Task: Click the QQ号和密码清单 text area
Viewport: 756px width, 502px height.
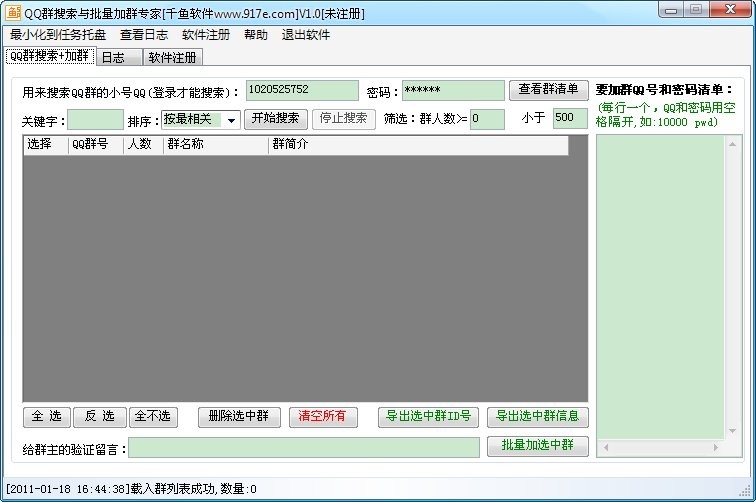Action: tap(661, 287)
